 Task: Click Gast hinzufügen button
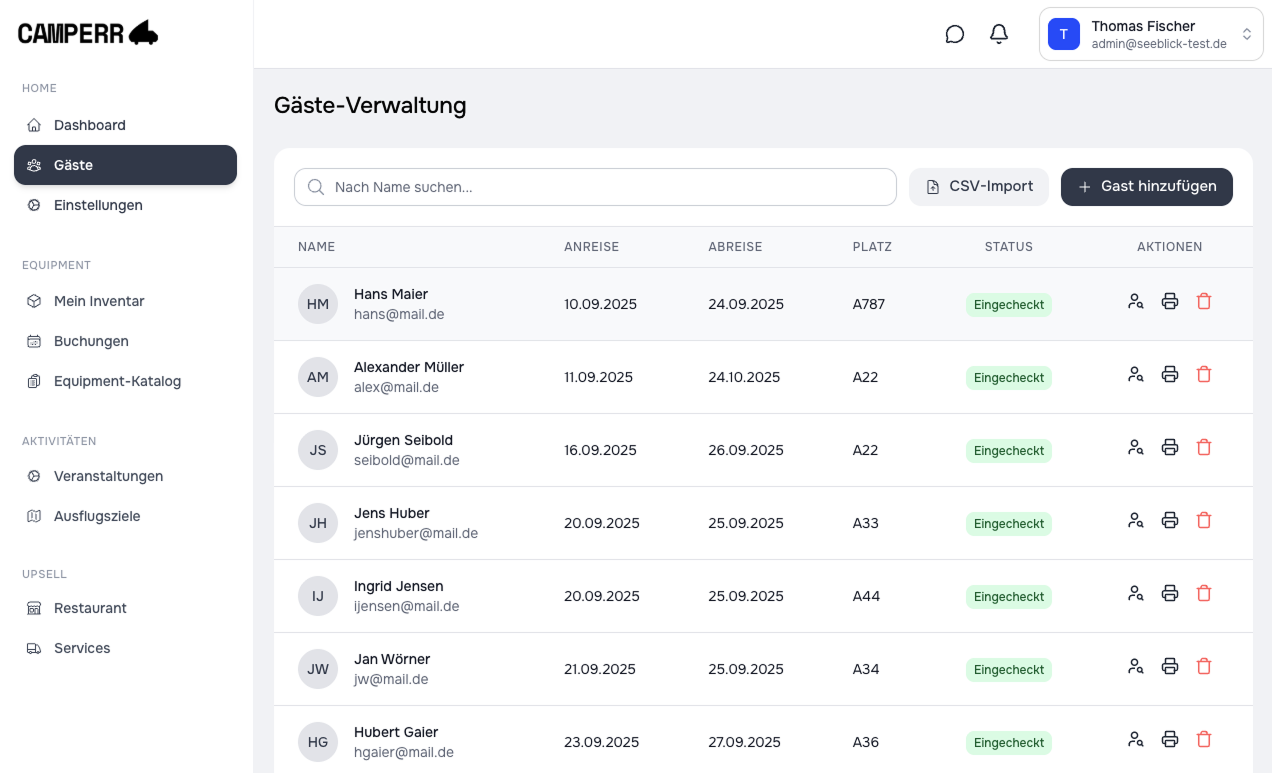pyautogui.click(x=1146, y=187)
